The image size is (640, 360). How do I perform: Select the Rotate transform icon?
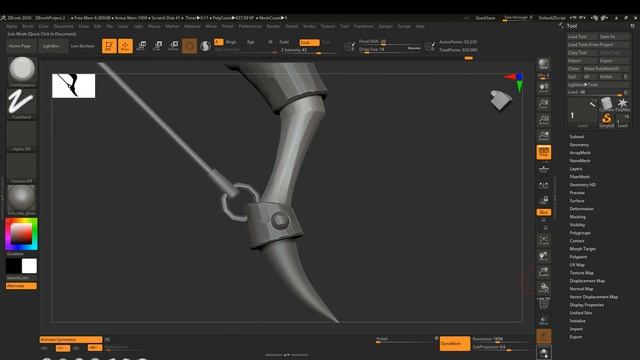pyautogui.click(x=173, y=46)
